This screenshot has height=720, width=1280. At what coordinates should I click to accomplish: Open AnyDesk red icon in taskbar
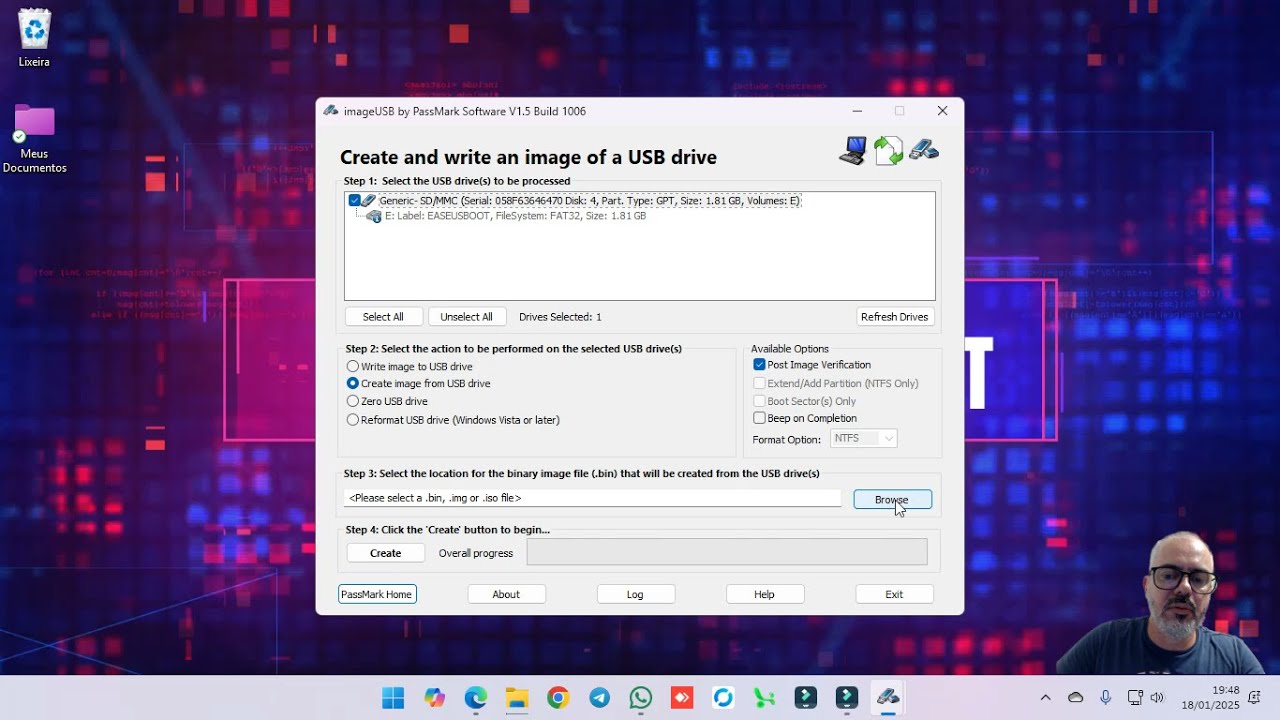682,698
